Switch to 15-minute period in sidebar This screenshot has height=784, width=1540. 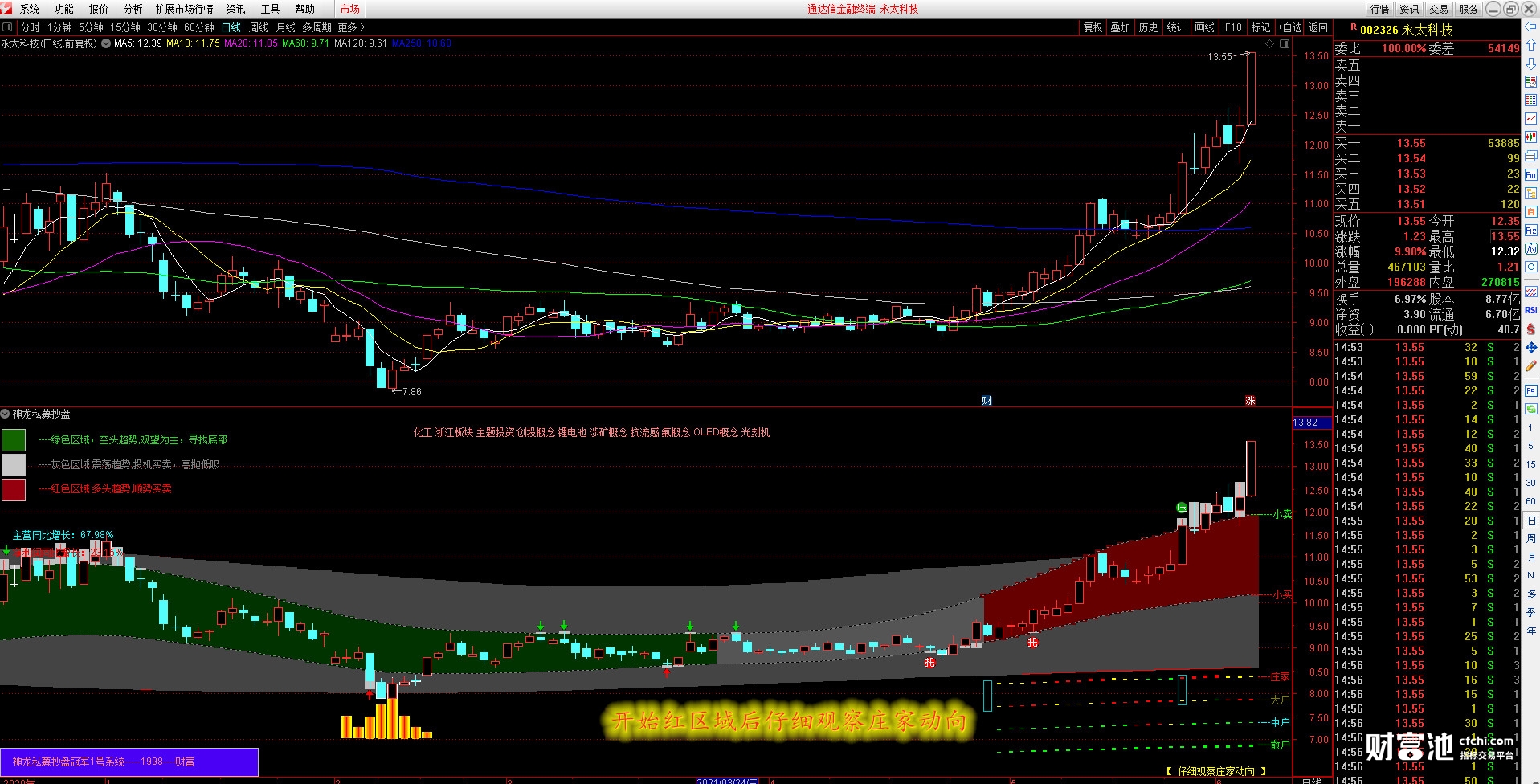(1530, 464)
